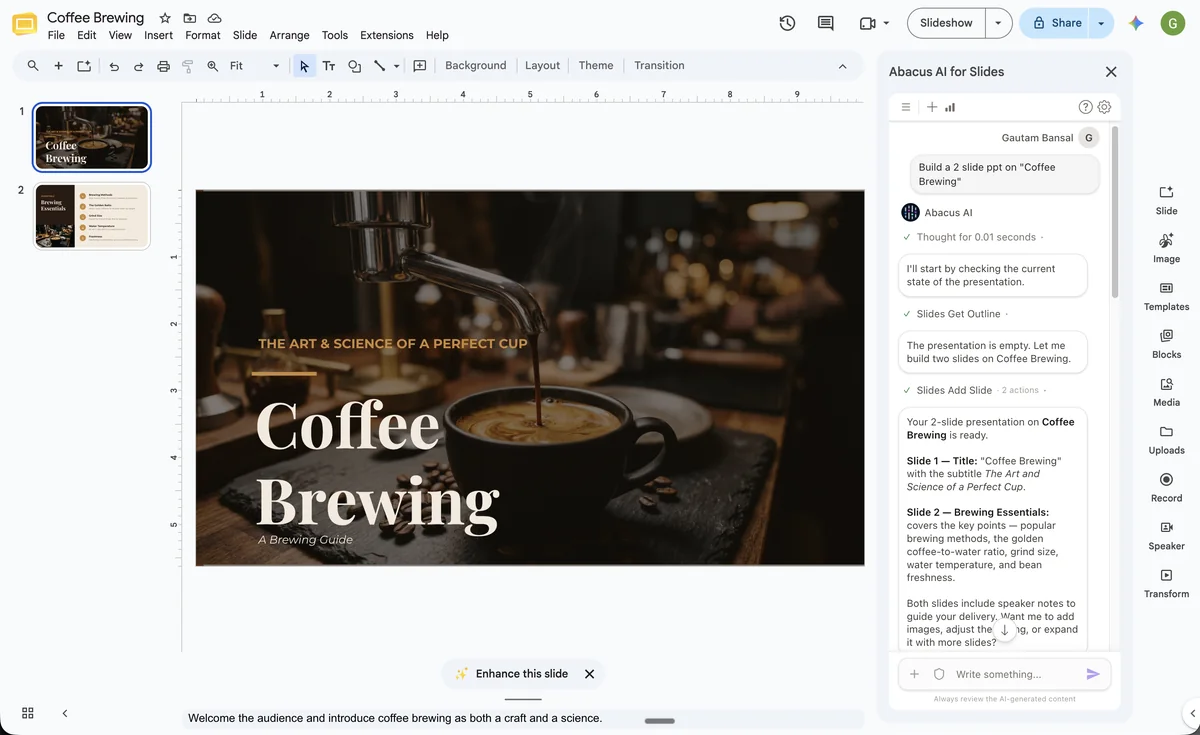This screenshot has width=1200, height=735.
Task: Add a new slide with plus icon
Action: (x=58, y=66)
